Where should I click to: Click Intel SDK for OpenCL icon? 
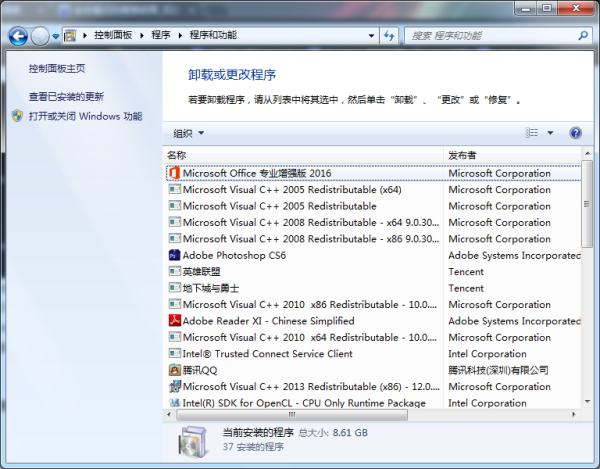174,402
